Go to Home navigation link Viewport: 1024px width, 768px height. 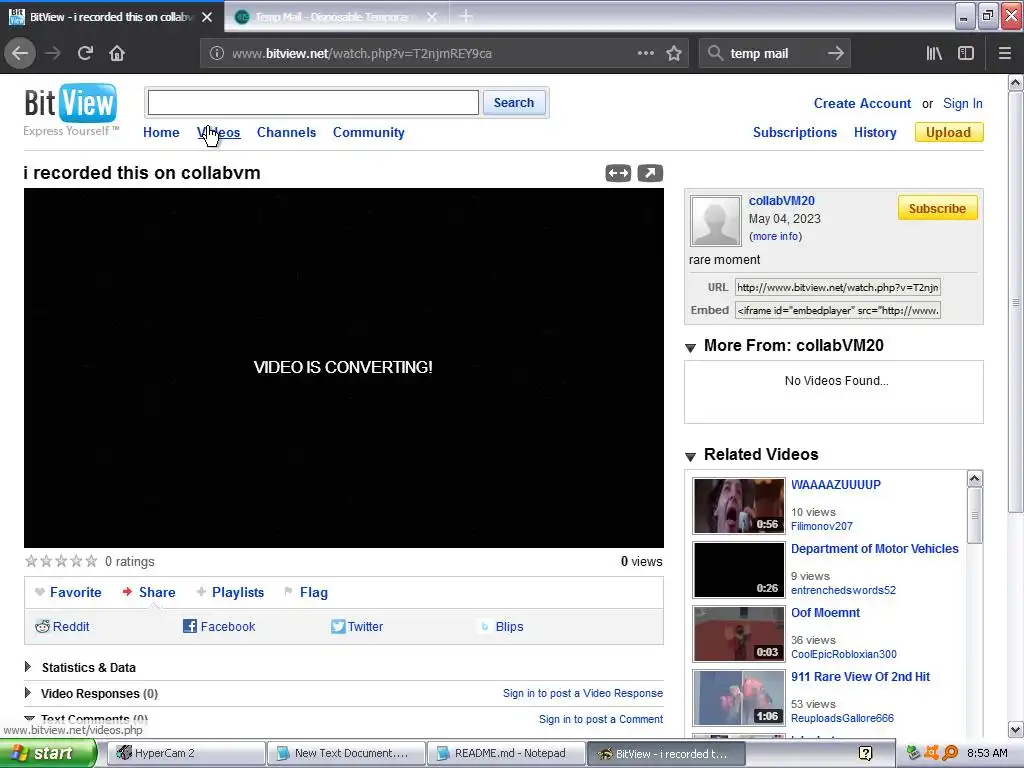[161, 133]
